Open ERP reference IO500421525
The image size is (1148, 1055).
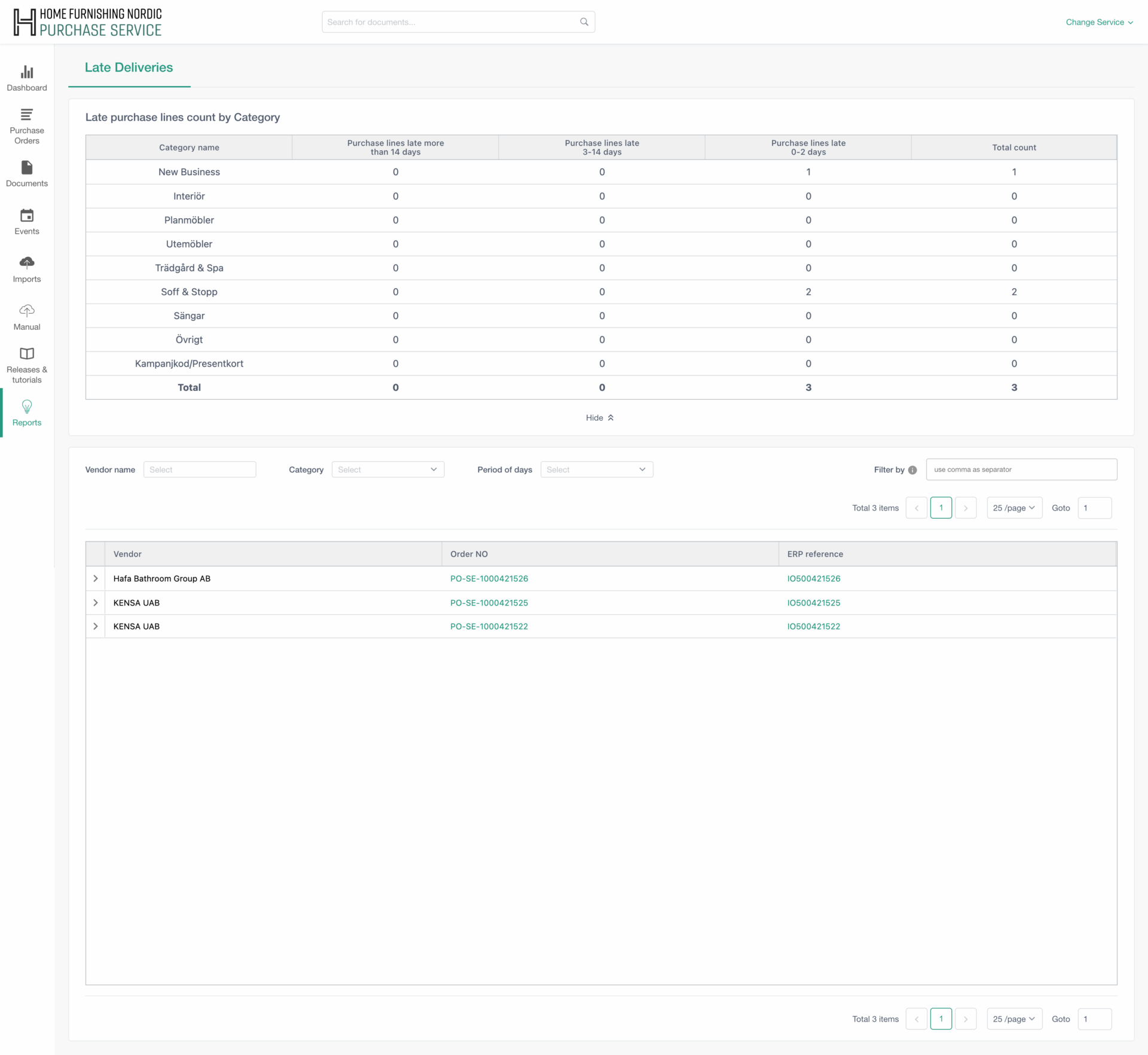pyautogui.click(x=814, y=603)
